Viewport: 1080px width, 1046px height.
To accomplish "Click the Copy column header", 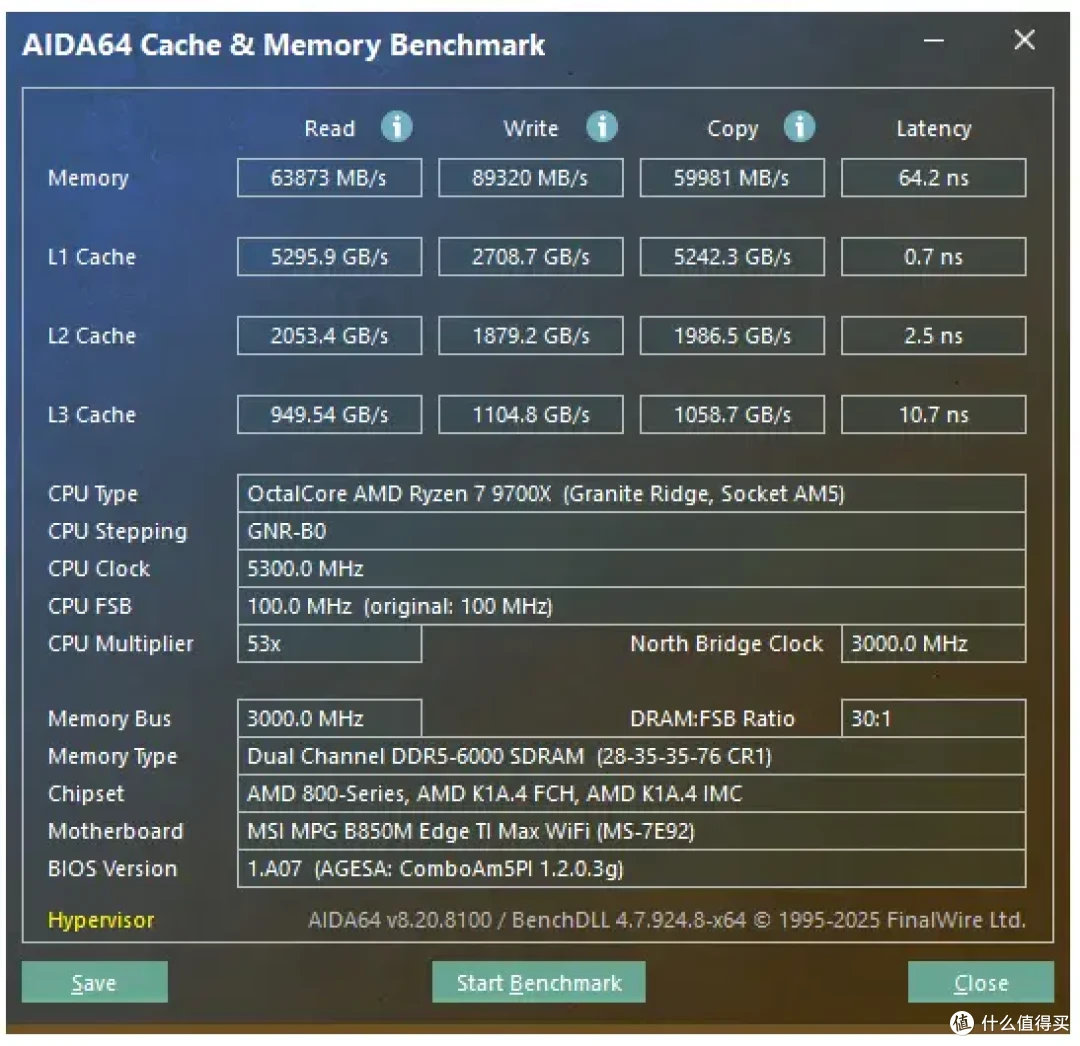I will tap(732, 129).
